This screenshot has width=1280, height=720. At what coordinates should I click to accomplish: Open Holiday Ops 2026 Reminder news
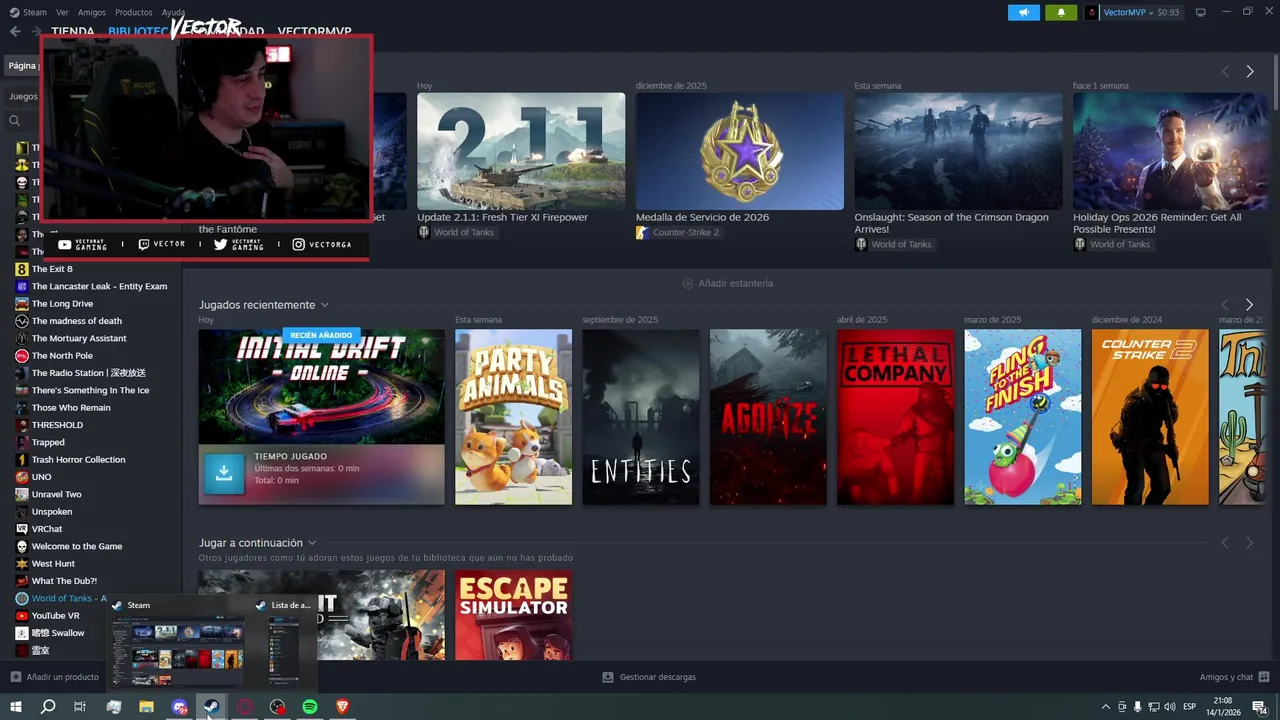coord(1171,151)
